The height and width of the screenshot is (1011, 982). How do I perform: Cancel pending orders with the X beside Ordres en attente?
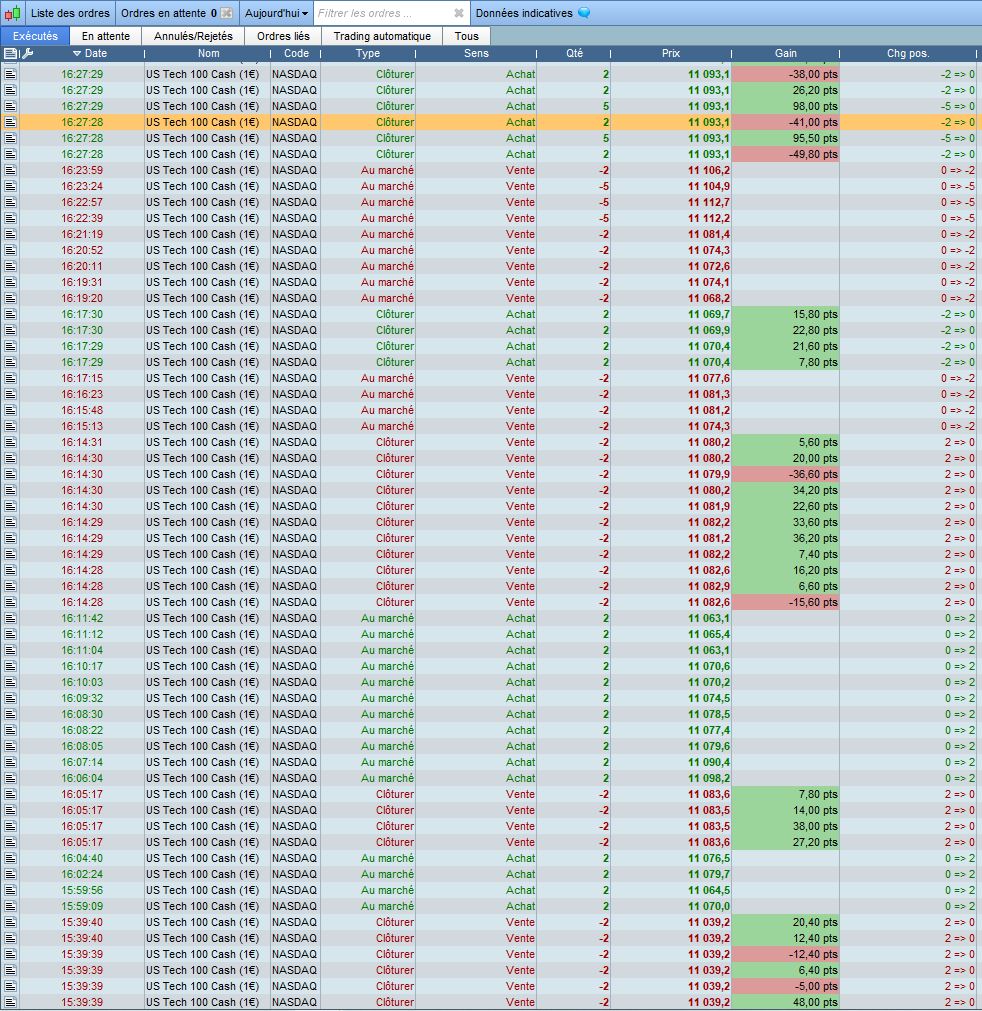(226, 13)
